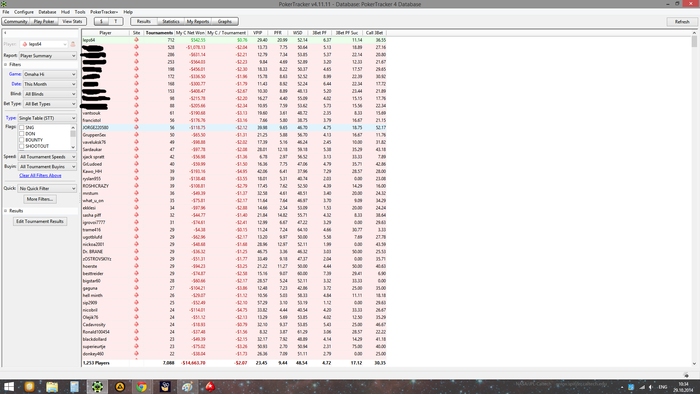Screen dimensions: 700x394
Task: Switch to tournament mode with T toggle
Action: point(116,21)
